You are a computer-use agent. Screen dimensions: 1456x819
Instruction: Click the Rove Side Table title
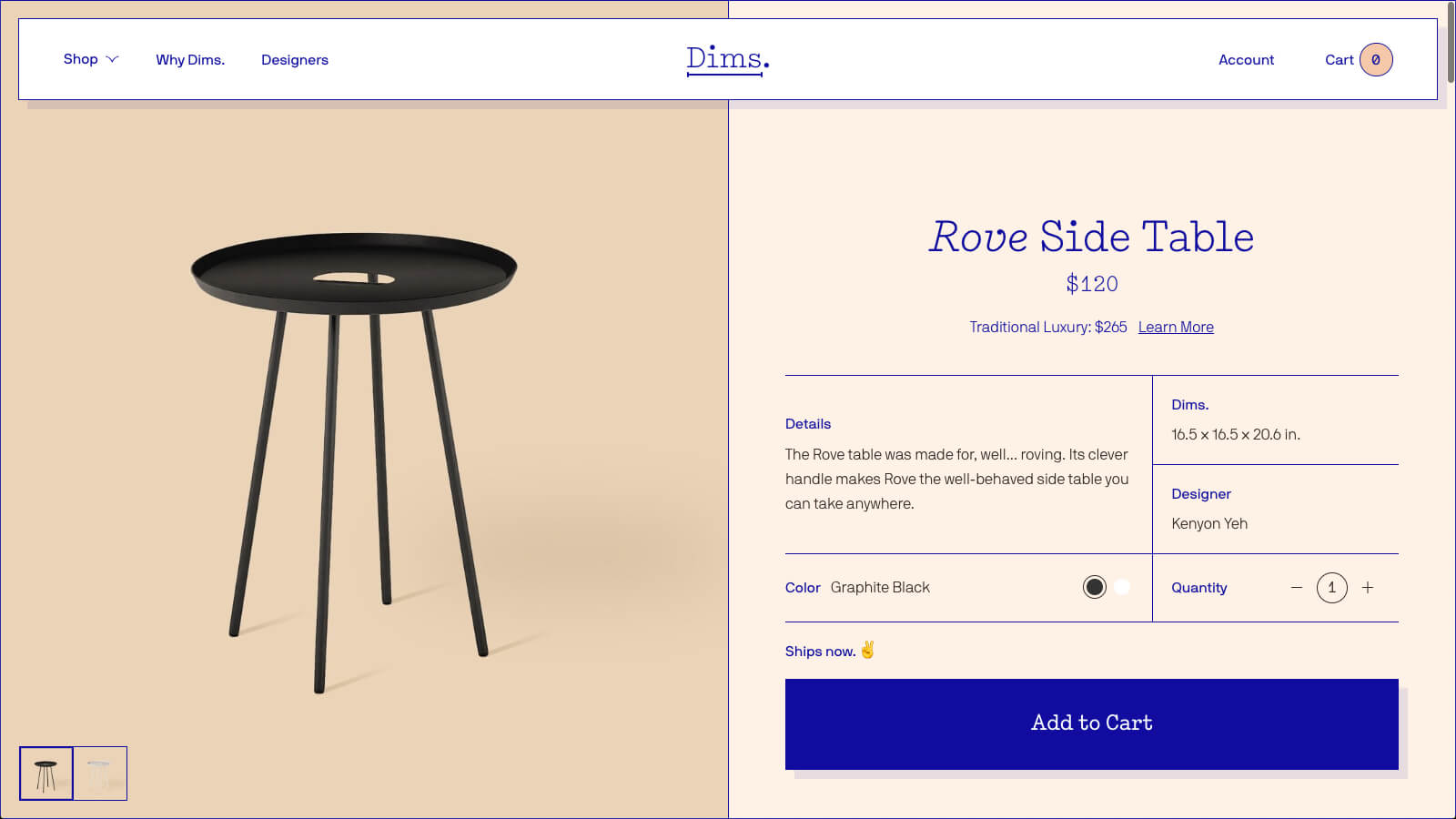[x=1091, y=238]
